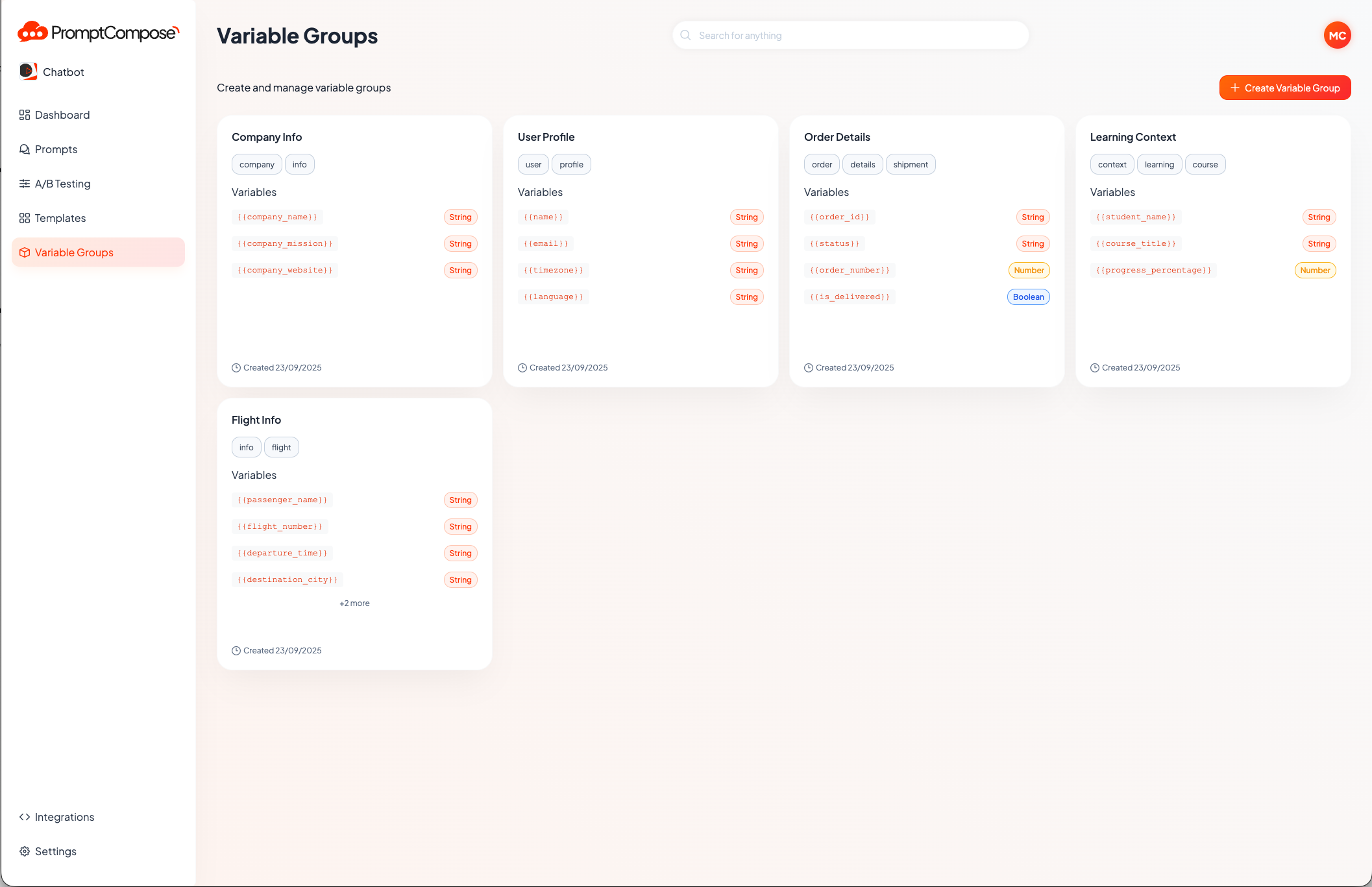This screenshot has width=1372, height=887.
Task: Click the learning tag in Learning Context
Action: coord(1159,164)
